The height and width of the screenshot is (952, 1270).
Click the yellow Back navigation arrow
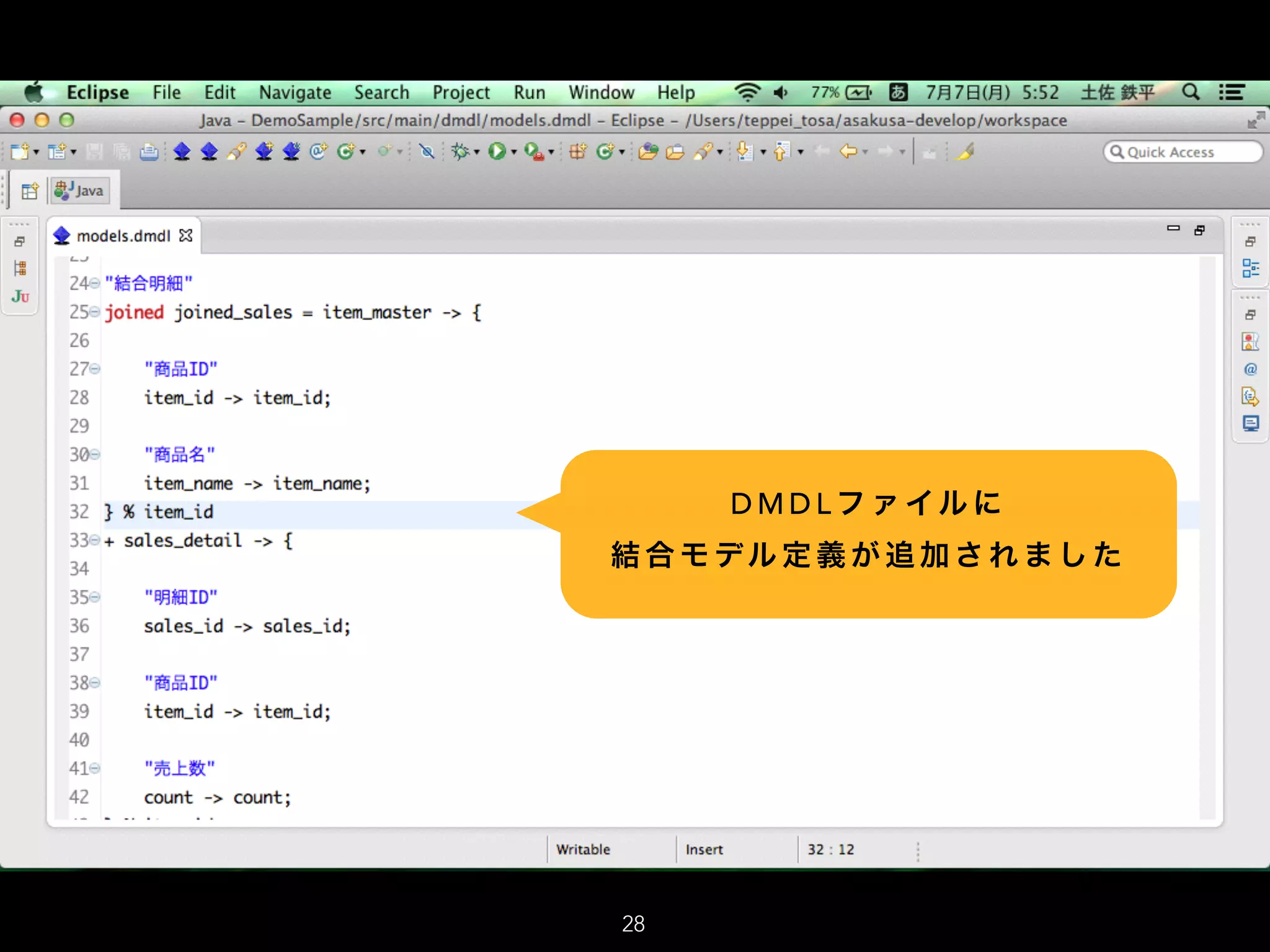pos(848,151)
